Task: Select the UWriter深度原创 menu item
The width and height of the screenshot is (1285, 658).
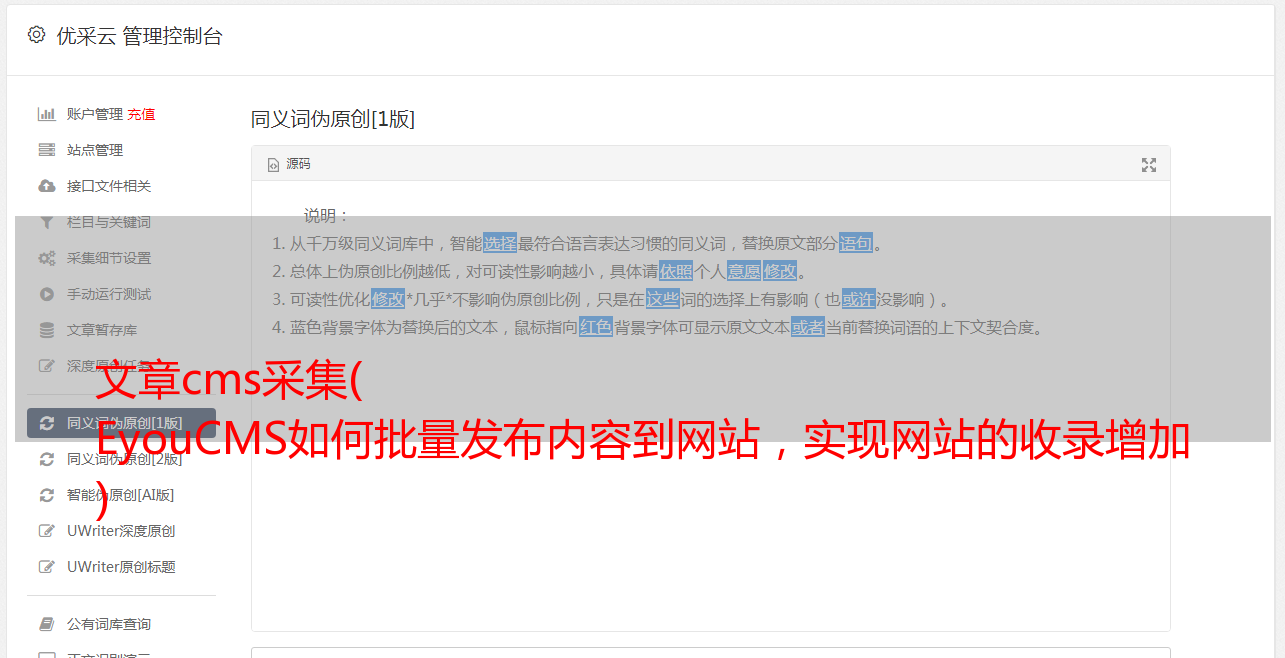Action: pyautogui.click(x=121, y=531)
